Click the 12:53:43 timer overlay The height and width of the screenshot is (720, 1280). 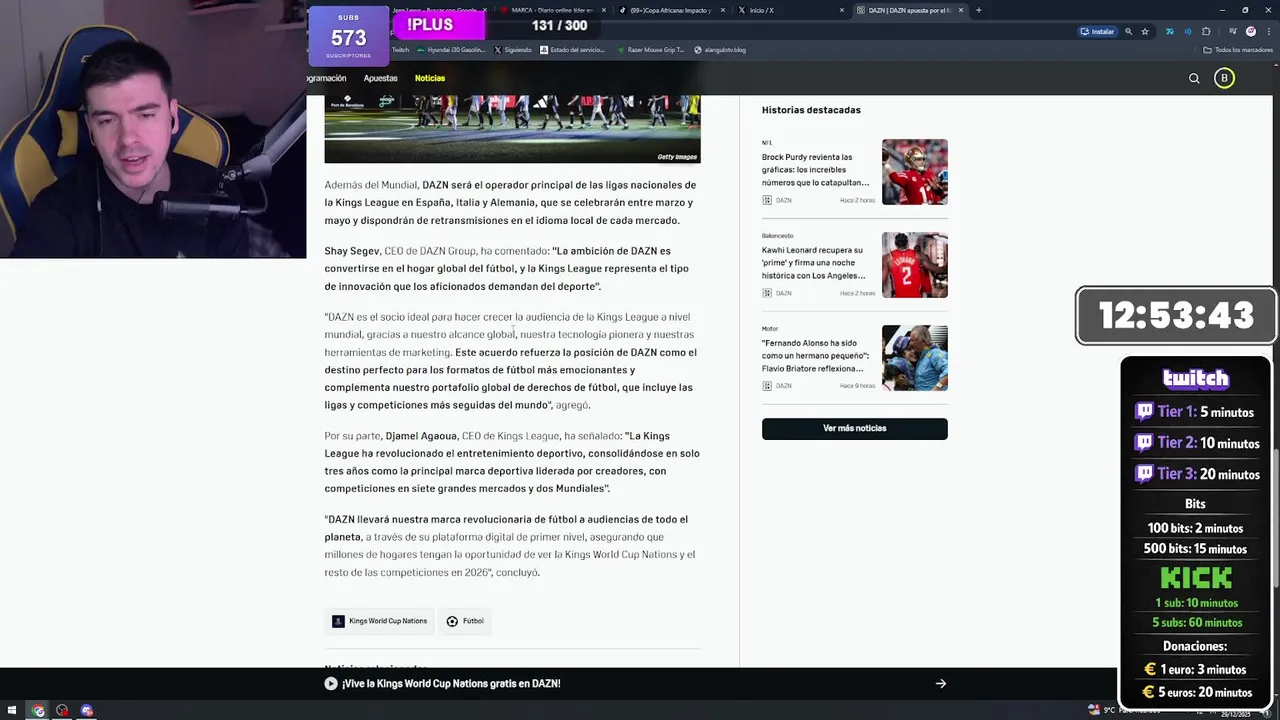tap(1176, 316)
